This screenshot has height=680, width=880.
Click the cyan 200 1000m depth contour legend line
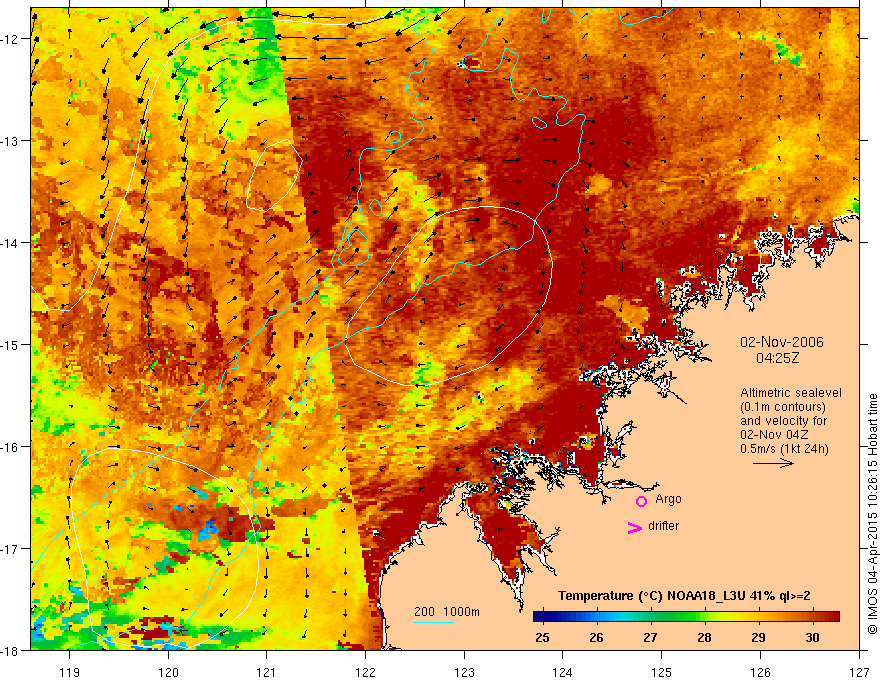point(434,622)
